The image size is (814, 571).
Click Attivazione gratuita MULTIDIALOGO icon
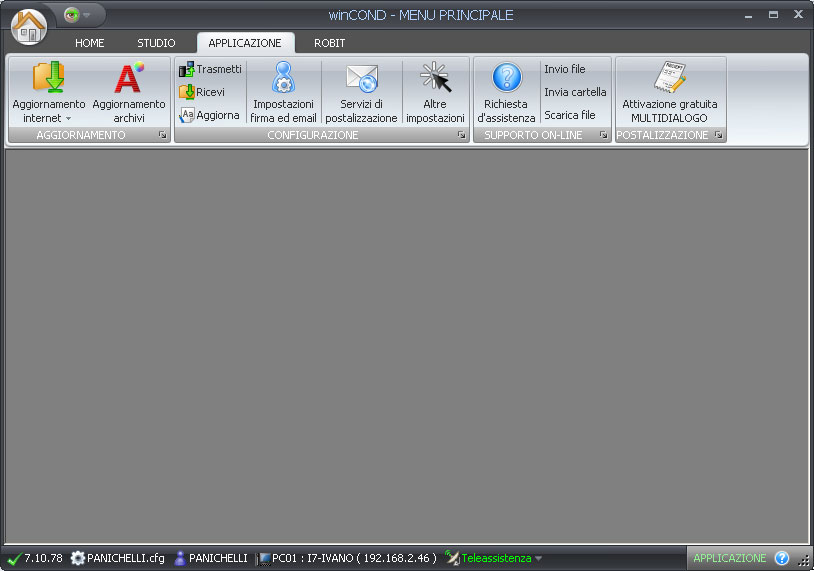pos(669,78)
